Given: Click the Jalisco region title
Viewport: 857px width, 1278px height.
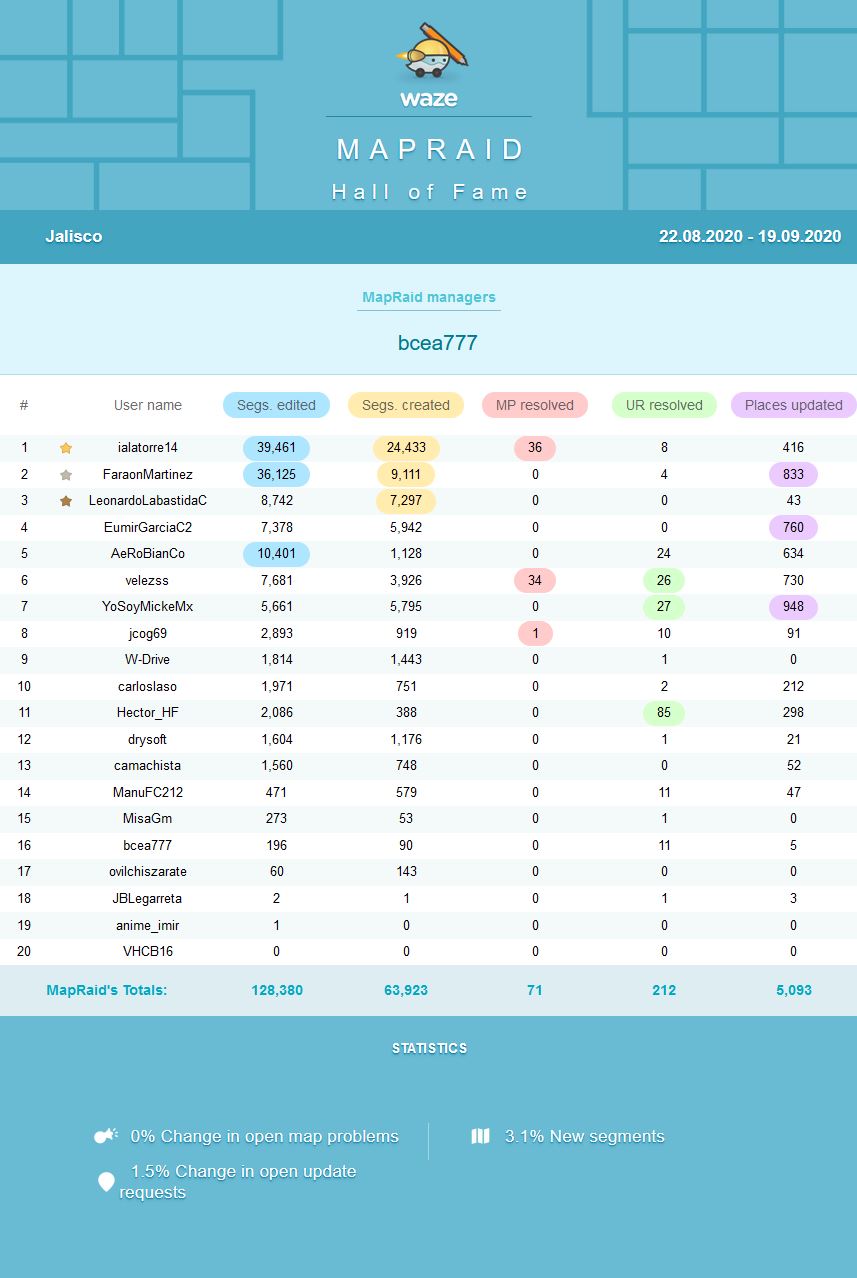Looking at the screenshot, I should click(x=74, y=237).
